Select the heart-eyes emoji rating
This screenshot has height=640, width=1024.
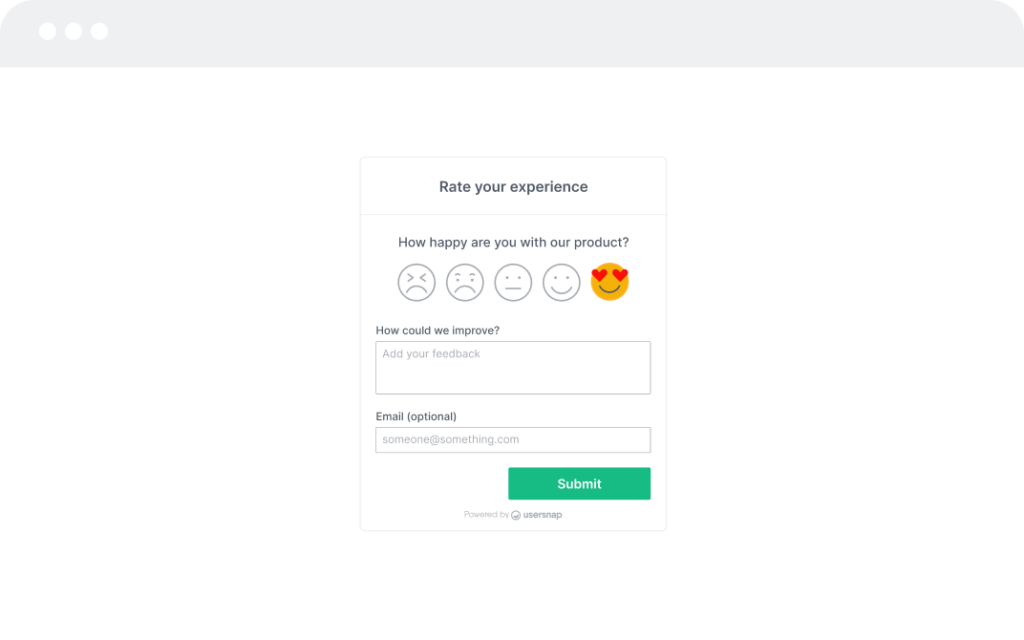(x=609, y=281)
